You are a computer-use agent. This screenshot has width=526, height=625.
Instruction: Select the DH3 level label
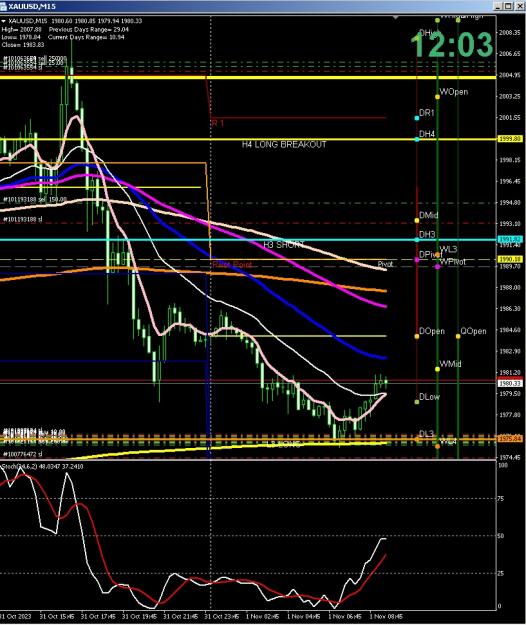(427, 234)
